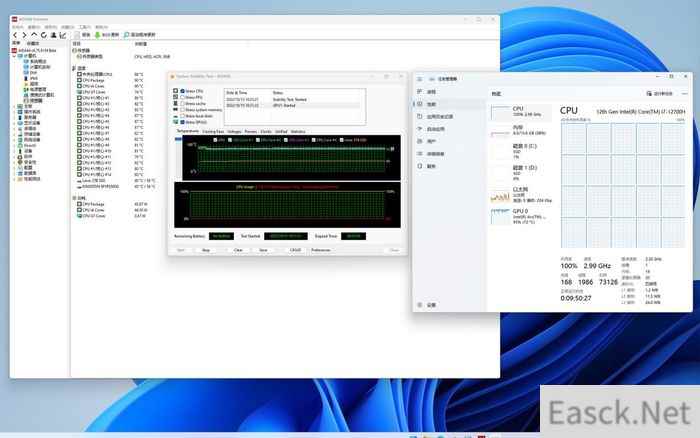Expand the Server node in AIDA64 tree

click(14, 117)
